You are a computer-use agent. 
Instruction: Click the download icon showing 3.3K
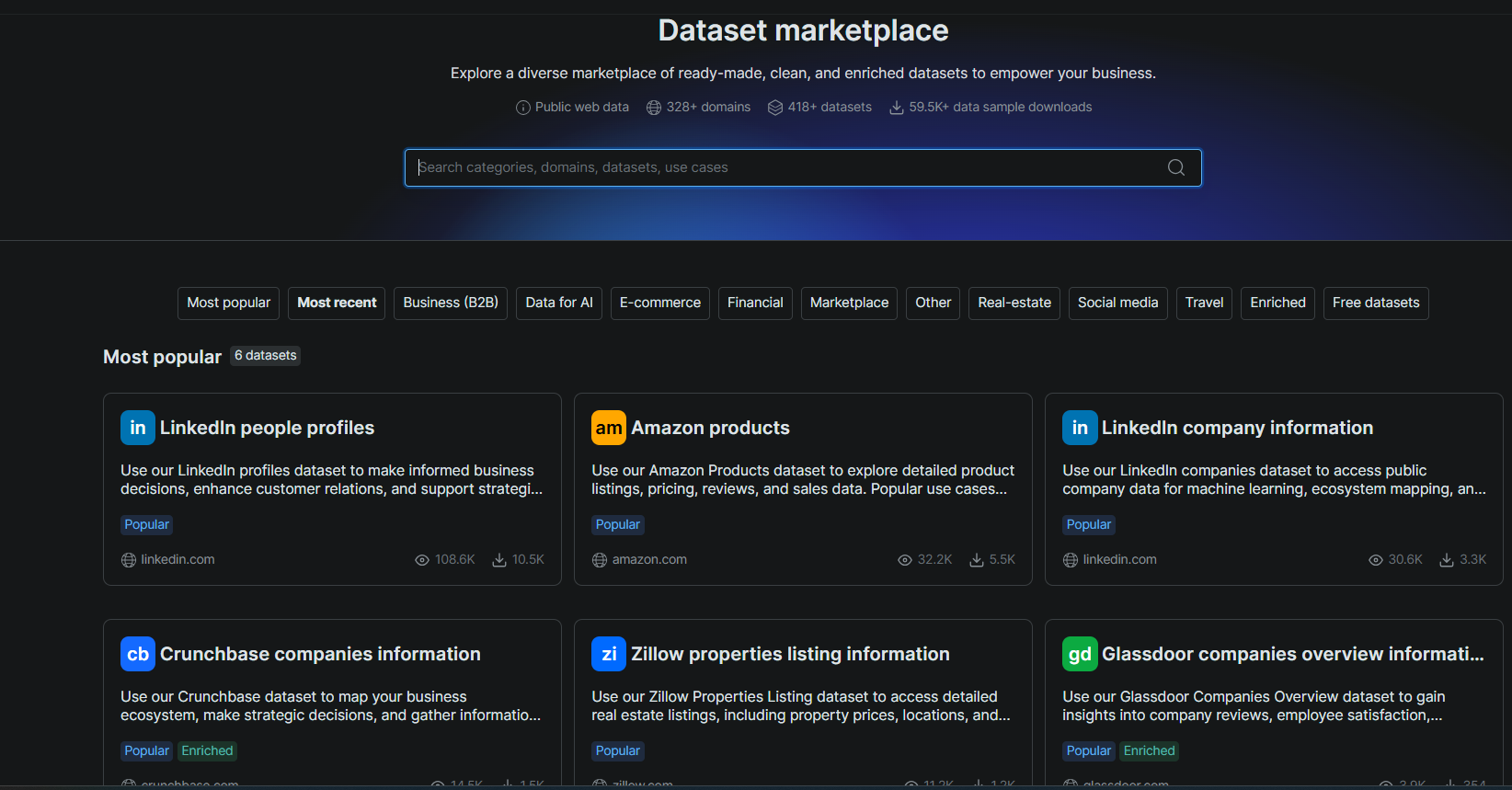1447,560
